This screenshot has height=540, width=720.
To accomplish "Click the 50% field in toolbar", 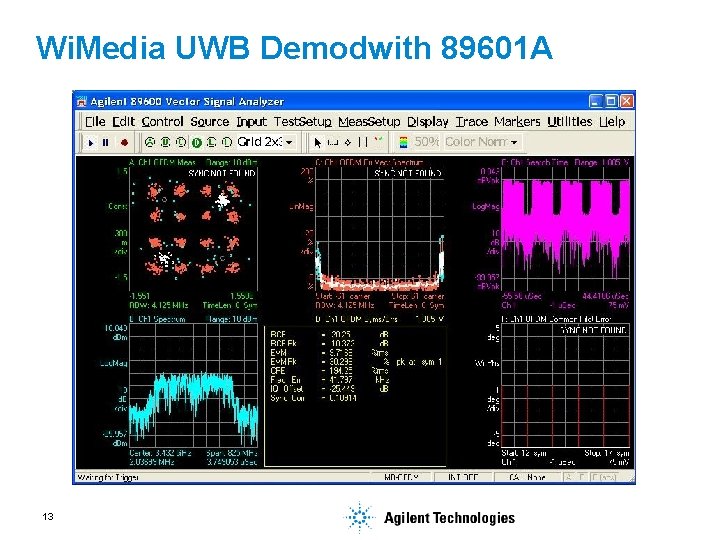I will [x=426, y=142].
